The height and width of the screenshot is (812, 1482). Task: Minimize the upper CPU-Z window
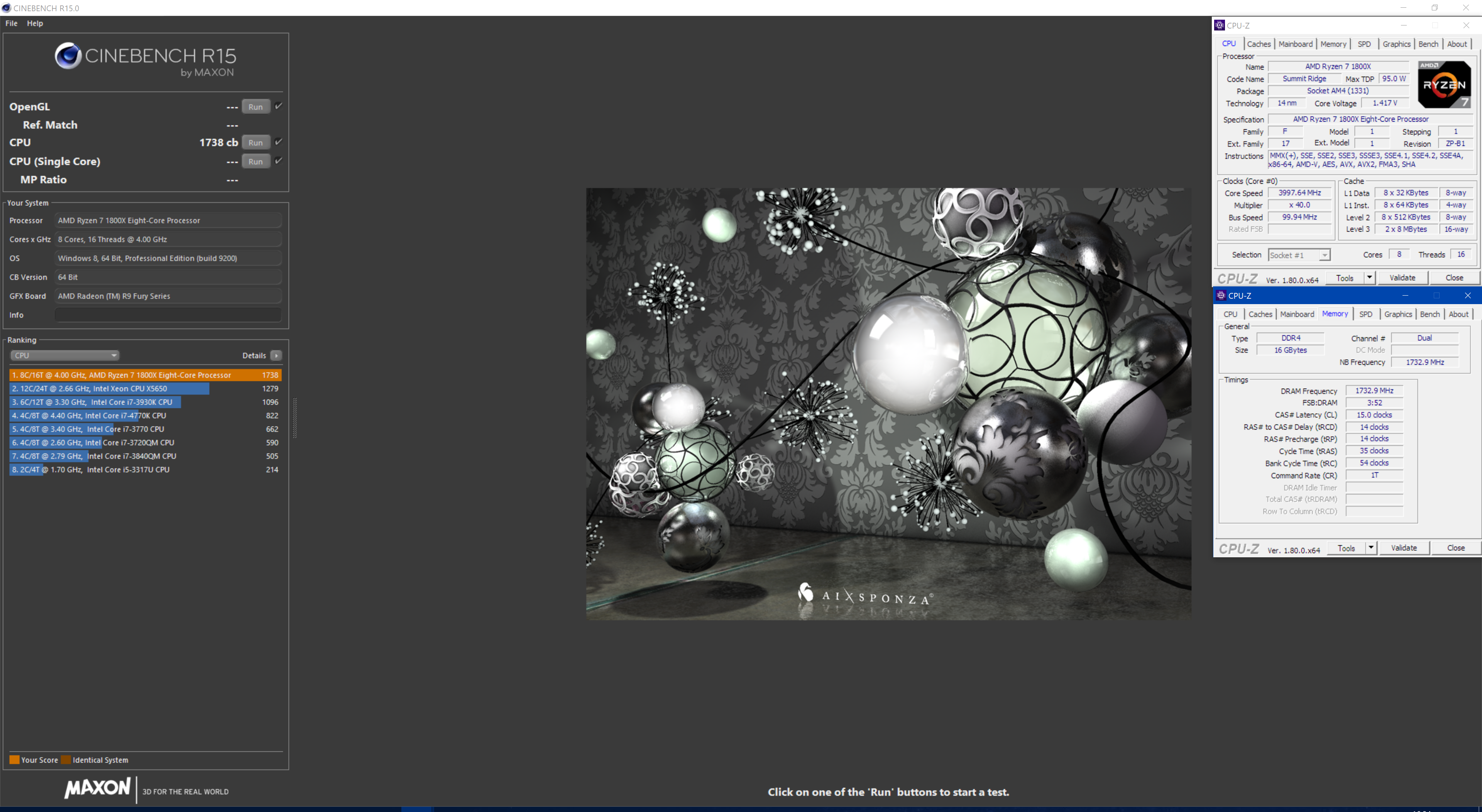(1404, 25)
